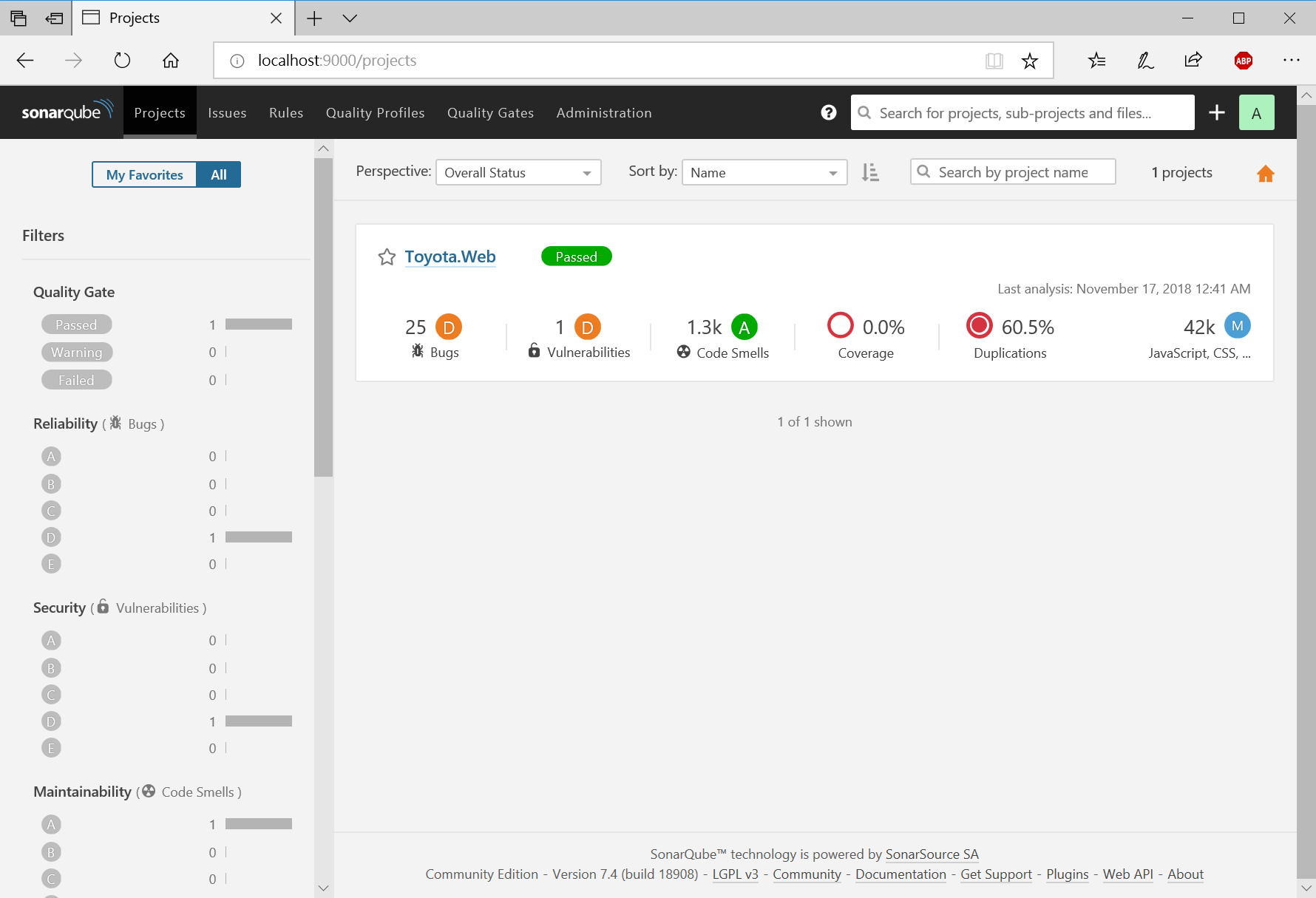Screen dimensions: 1316x898
Task: Open the Community footer link
Action: tap(807, 874)
